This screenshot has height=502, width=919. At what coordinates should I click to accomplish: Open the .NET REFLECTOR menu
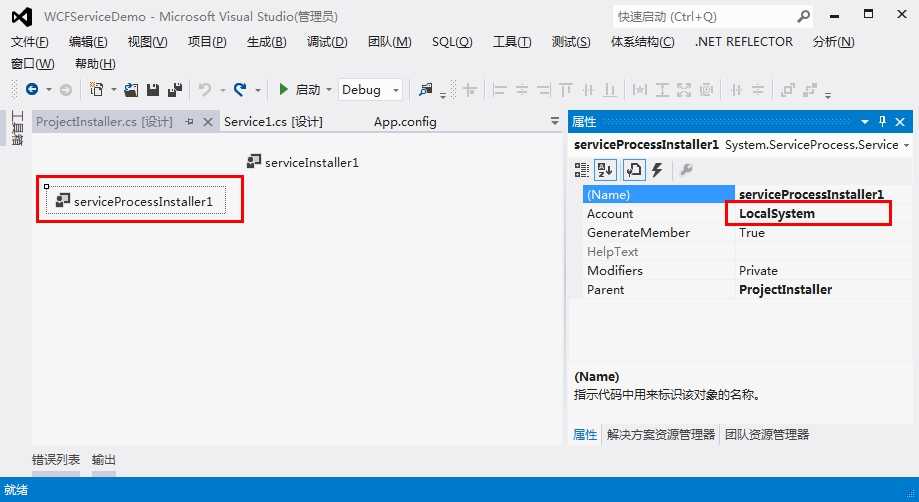(744, 42)
